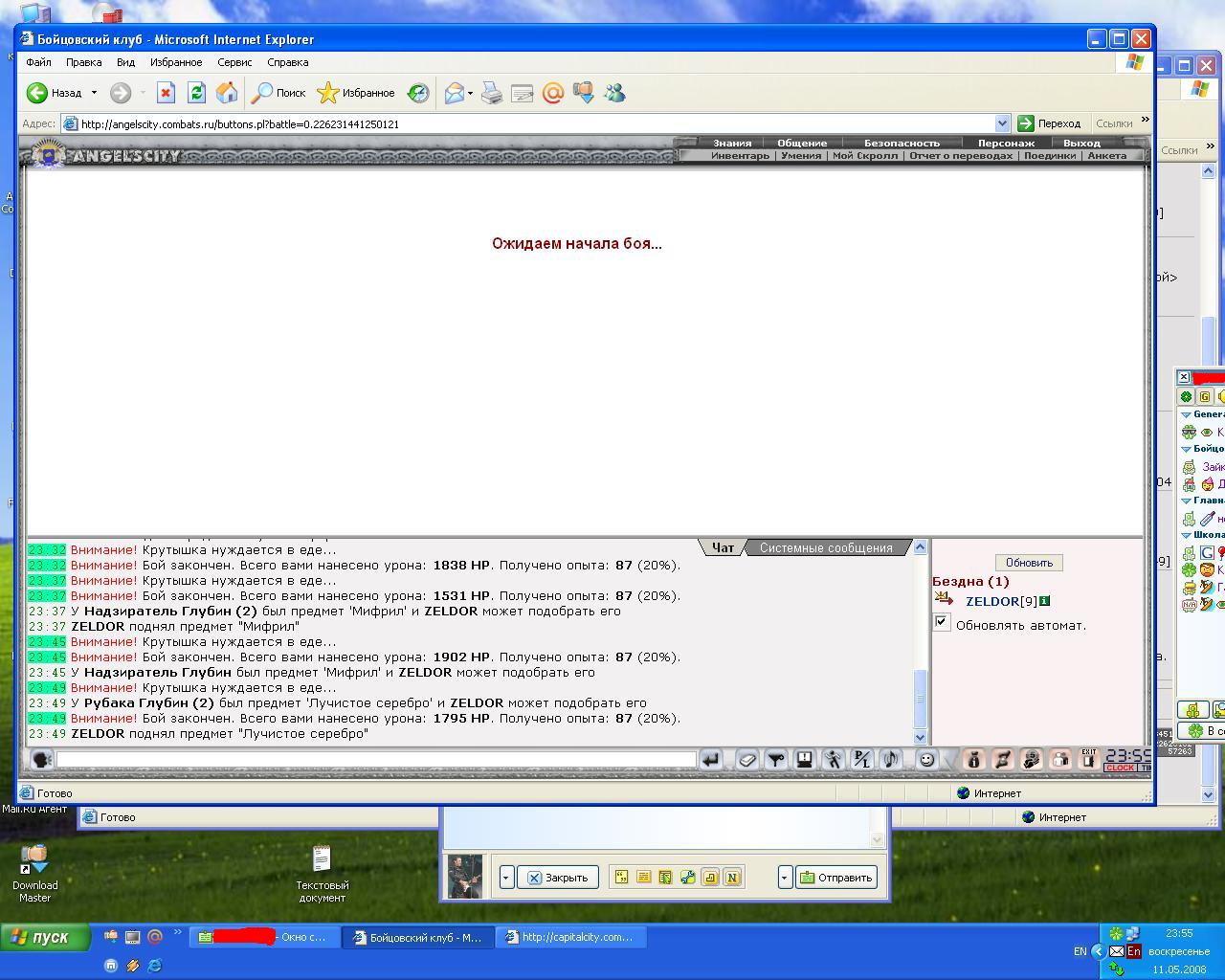This screenshot has height=980, width=1225.
Task: Open the Файл menu
Action: point(39,62)
